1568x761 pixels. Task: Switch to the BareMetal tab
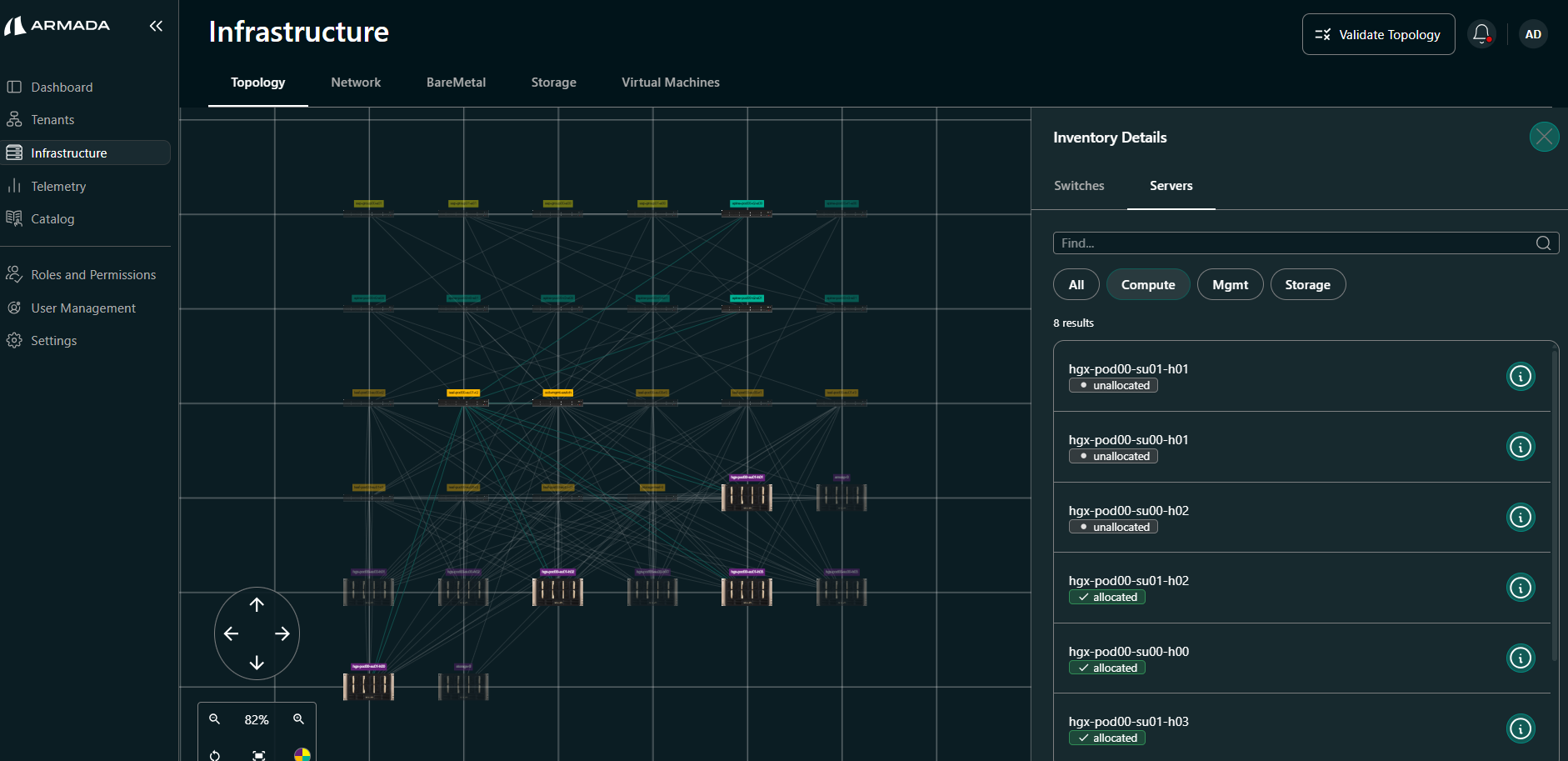(456, 83)
